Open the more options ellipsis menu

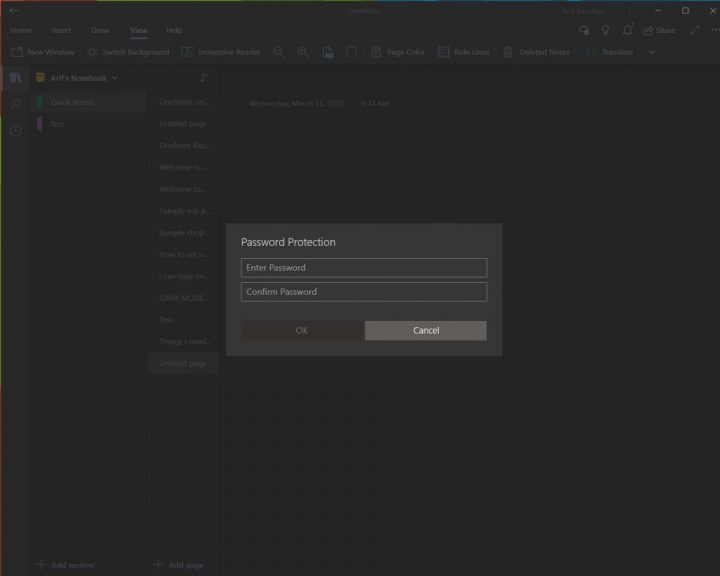pos(714,30)
